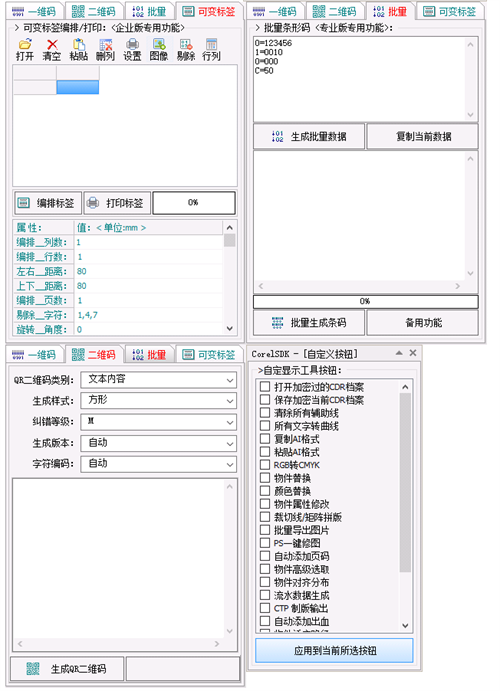The image size is (500, 691).
Task: Switch to 二维码 tab in the 批量条形码 panel
Action: pyautogui.click(x=334, y=11)
